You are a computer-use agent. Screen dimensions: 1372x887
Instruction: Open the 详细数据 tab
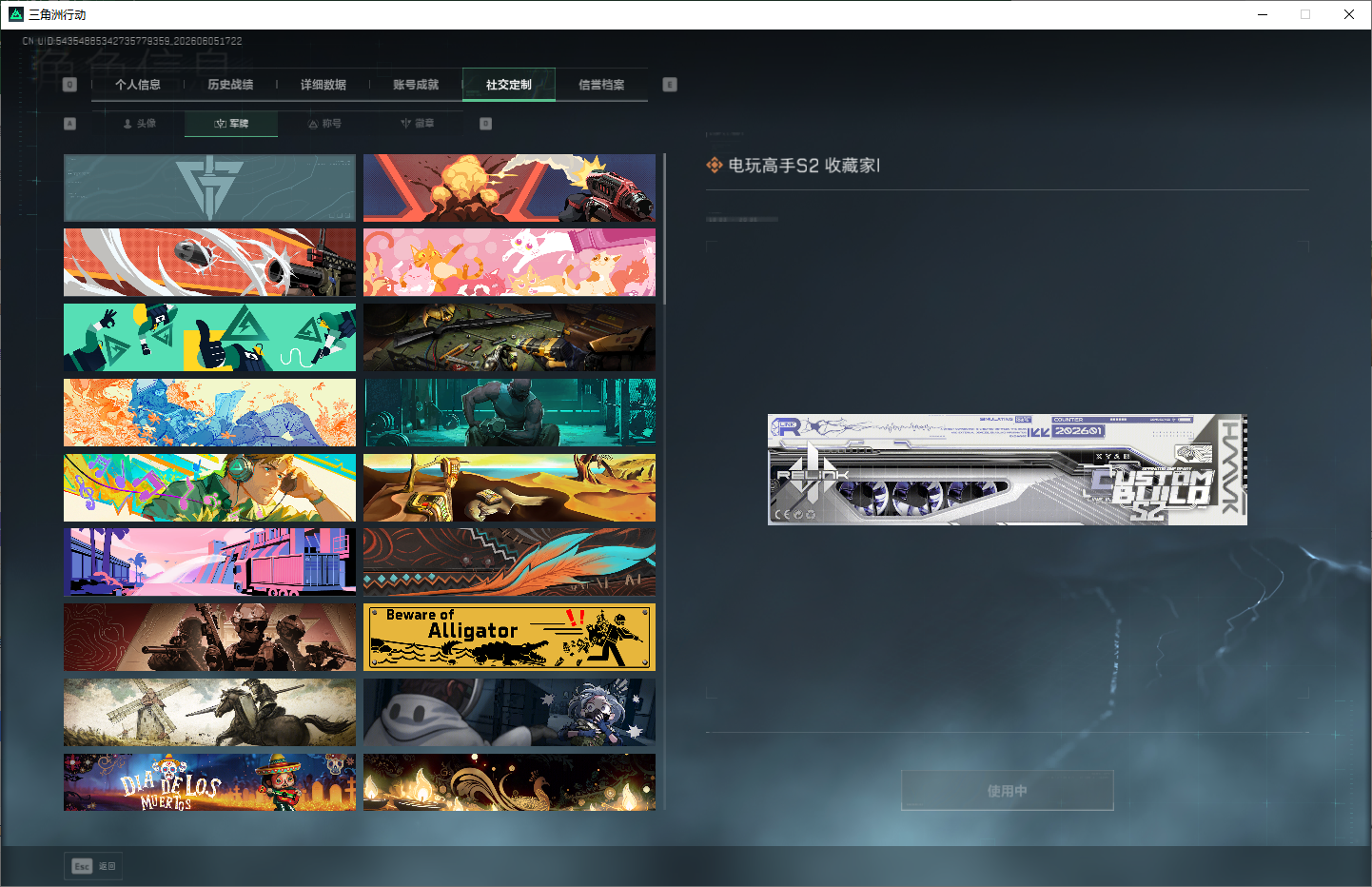click(323, 85)
